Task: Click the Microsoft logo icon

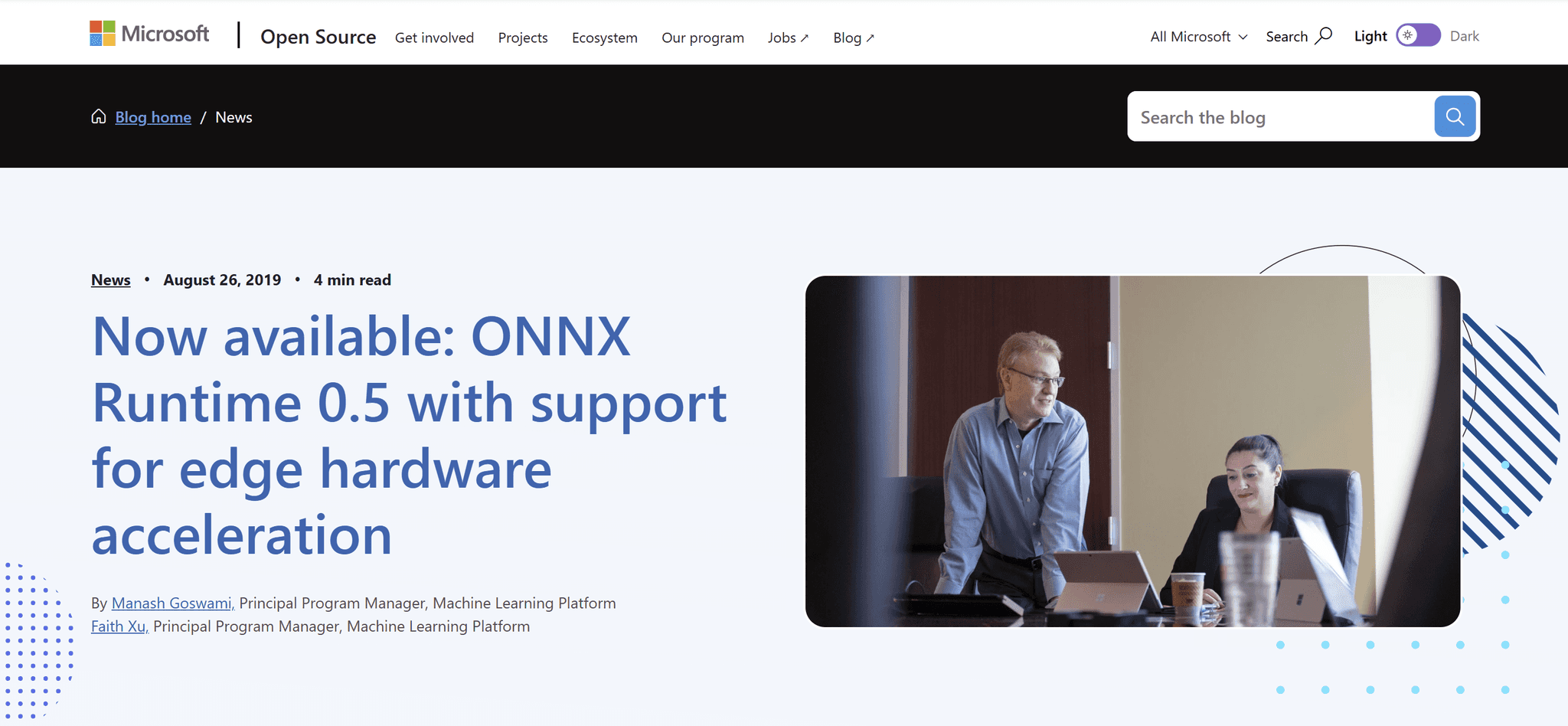Action: pyautogui.click(x=103, y=34)
